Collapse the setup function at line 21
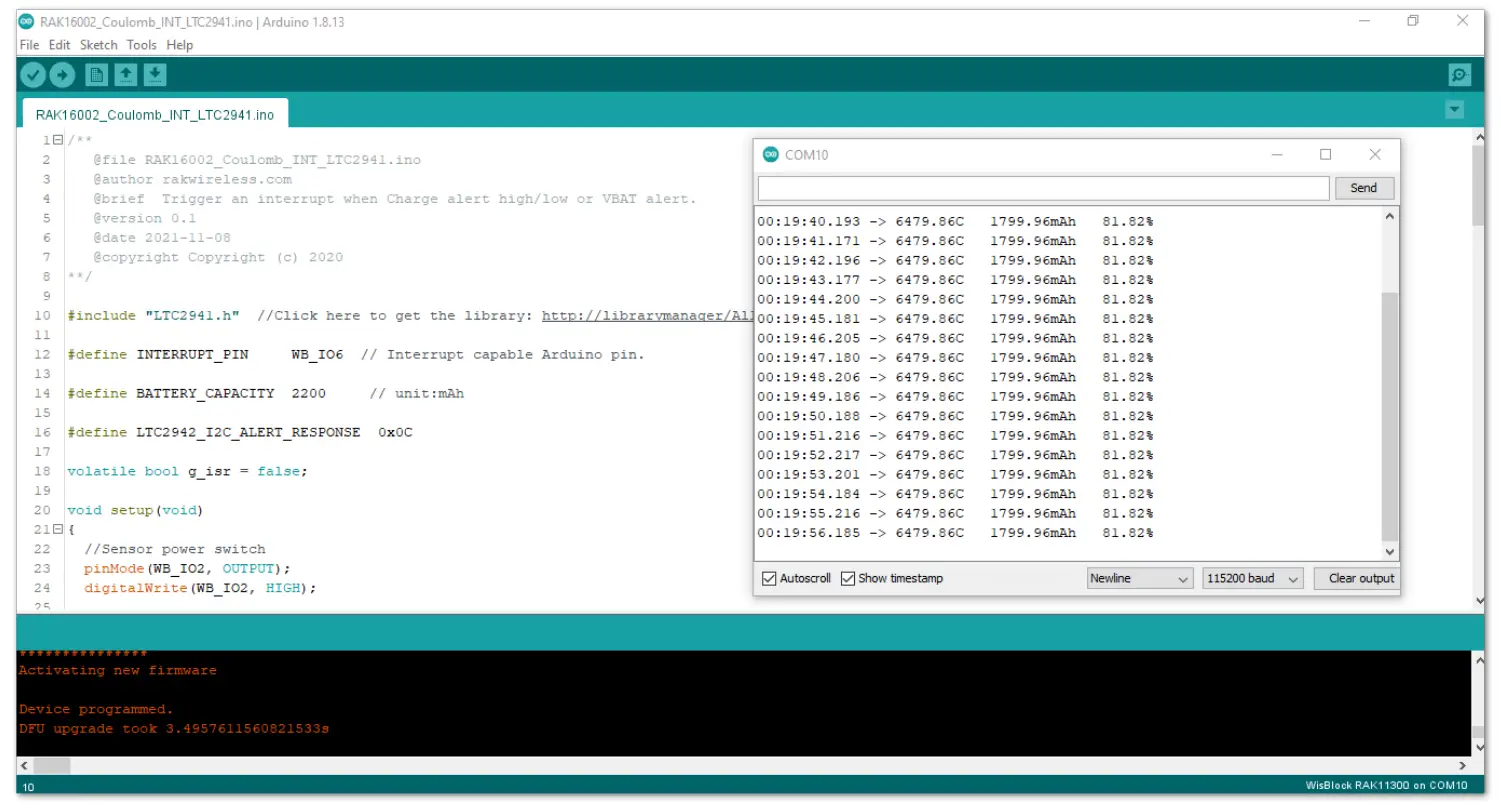Screen dimensions: 1501x811 click(x=58, y=530)
